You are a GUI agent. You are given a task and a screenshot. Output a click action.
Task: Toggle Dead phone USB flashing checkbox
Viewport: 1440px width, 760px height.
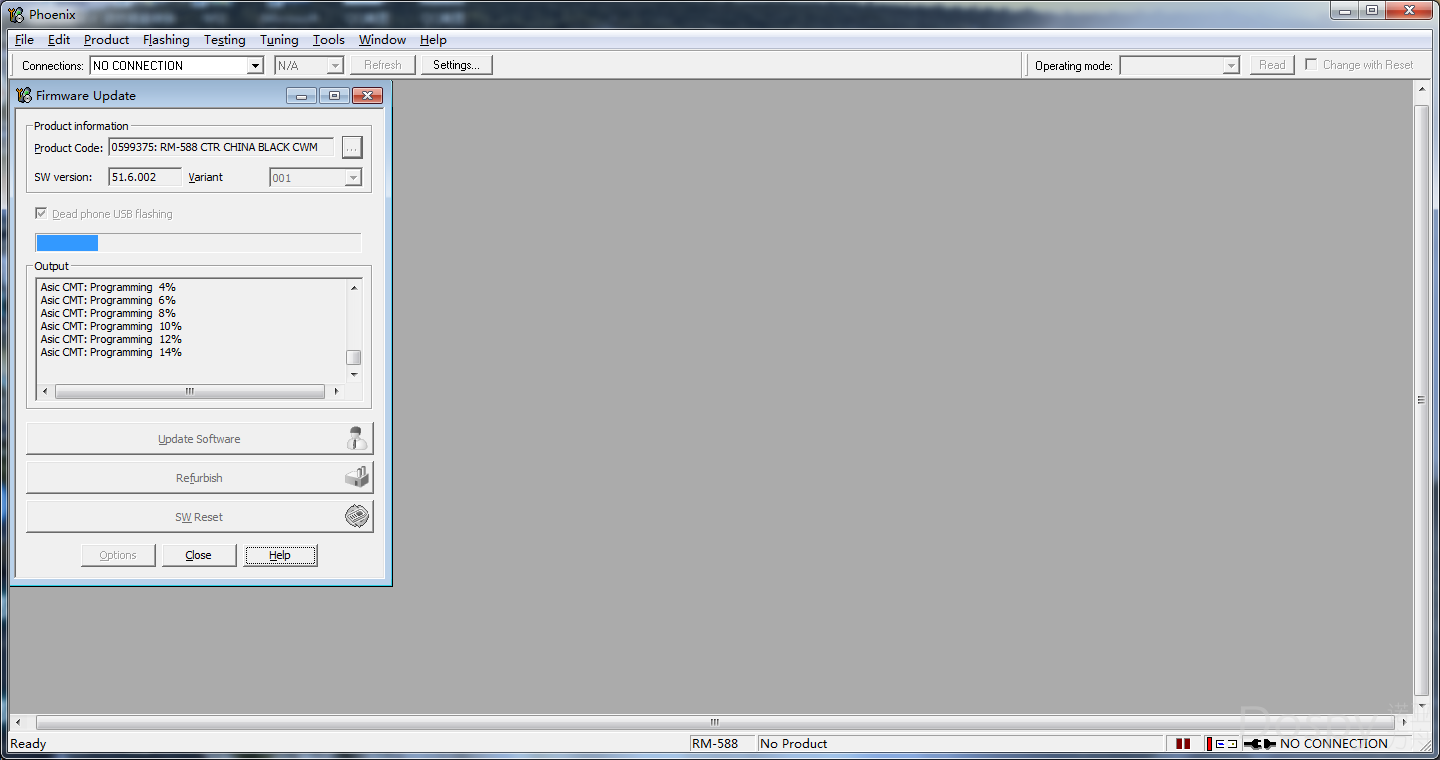tap(41, 213)
